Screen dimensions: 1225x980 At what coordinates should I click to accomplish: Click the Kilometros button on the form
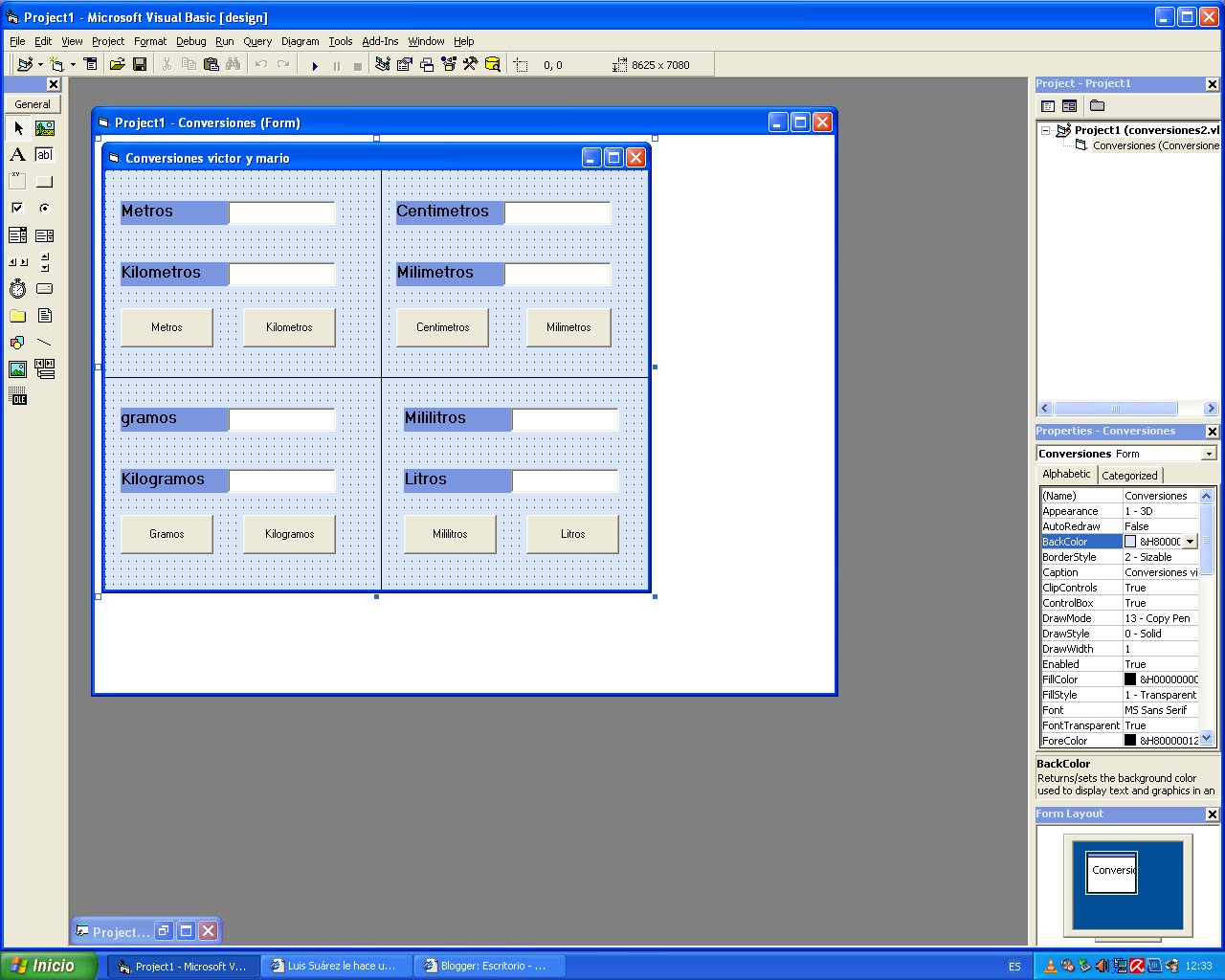coord(288,326)
